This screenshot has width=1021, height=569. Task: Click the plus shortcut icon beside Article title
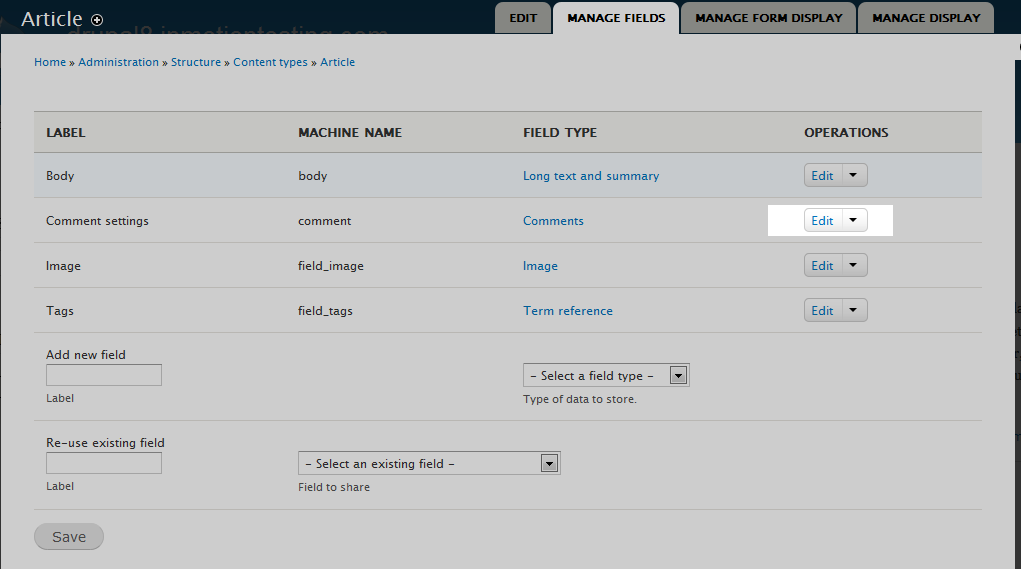(97, 20)
